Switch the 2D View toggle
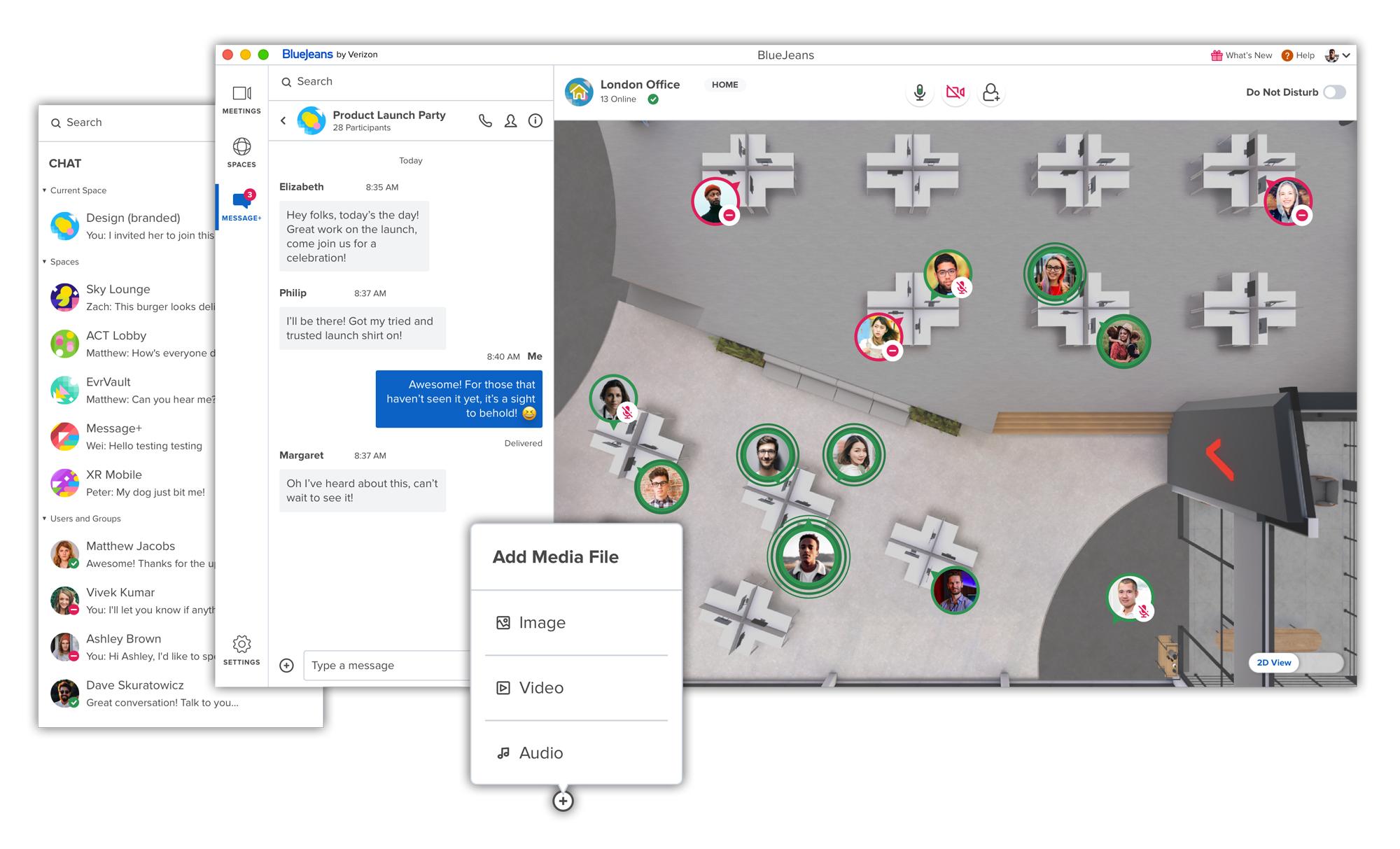Viewport: 1400px width, 849px height. (1296, 663)
